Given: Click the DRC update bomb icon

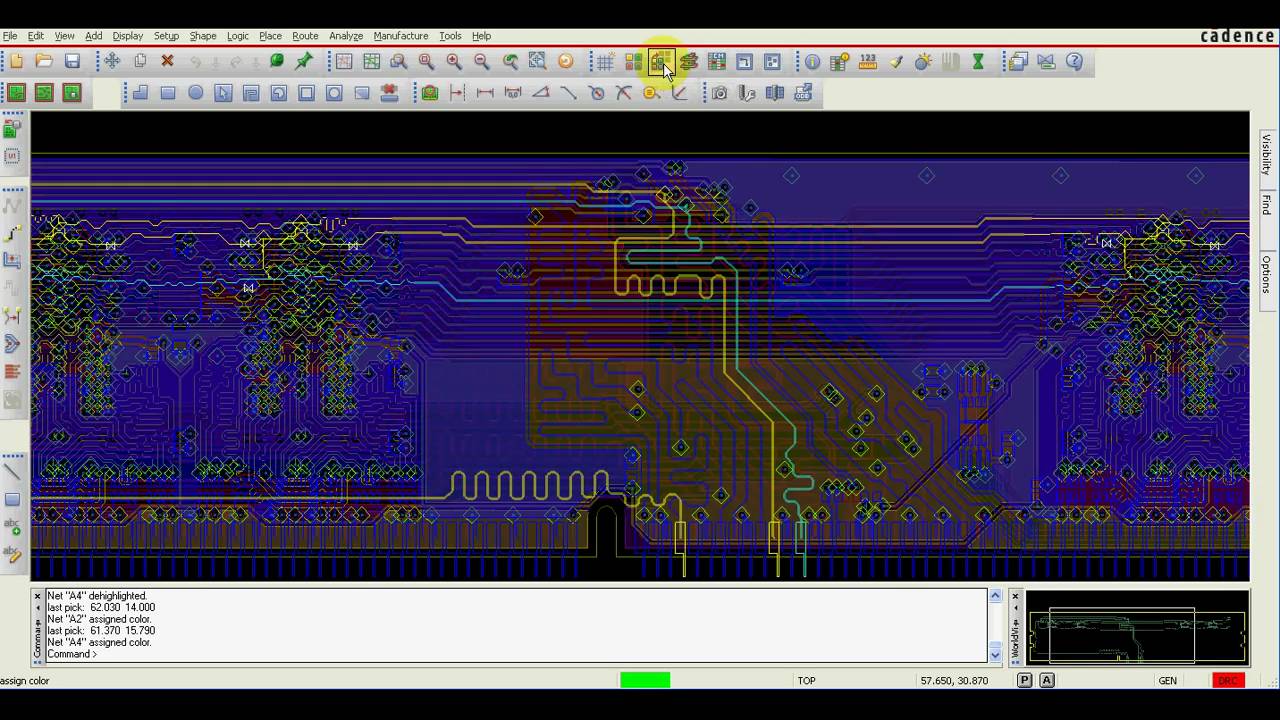Looking at the screenshot, I should coord(923,62).
